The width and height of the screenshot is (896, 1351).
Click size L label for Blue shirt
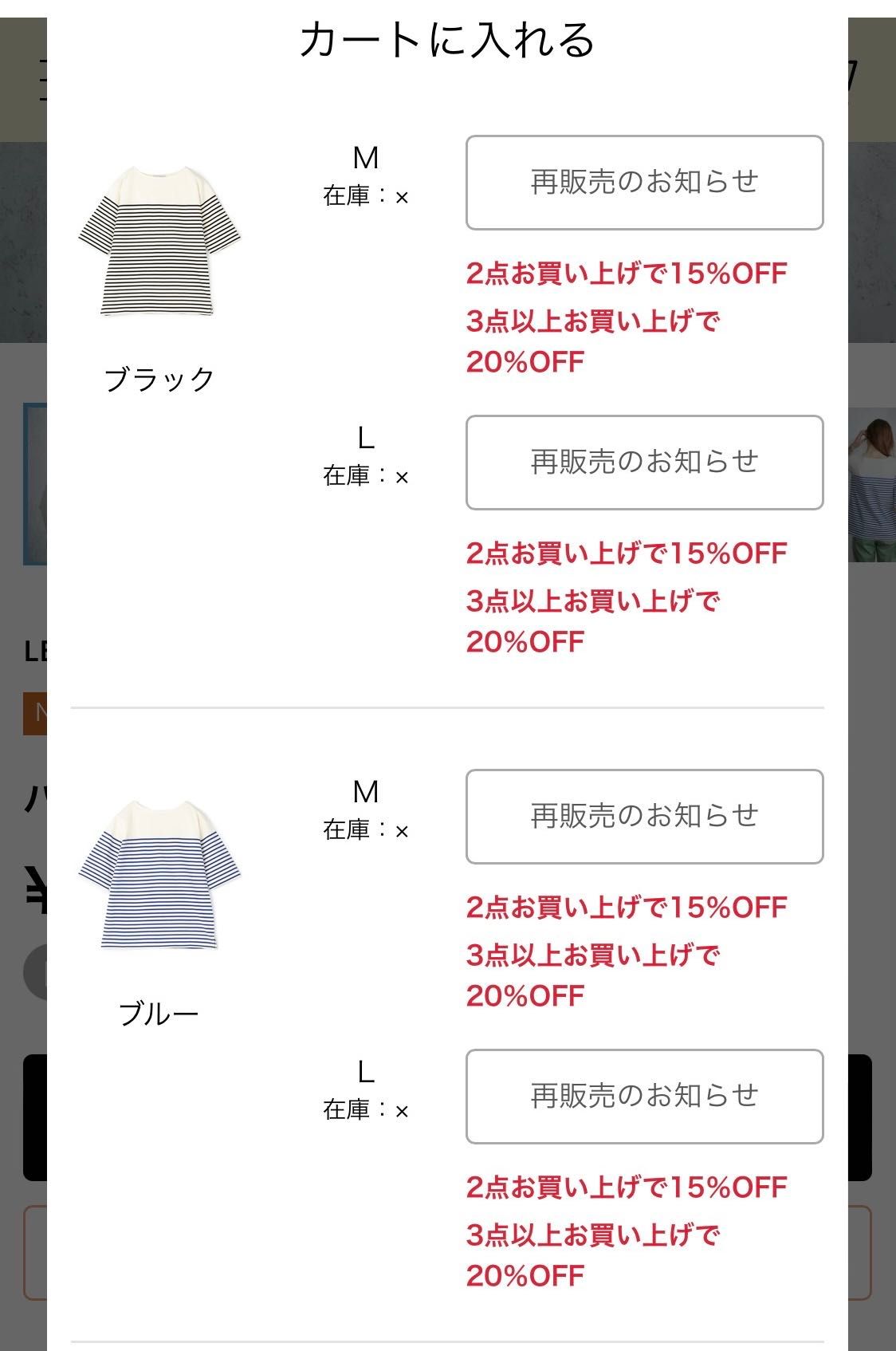point(366,1072)
